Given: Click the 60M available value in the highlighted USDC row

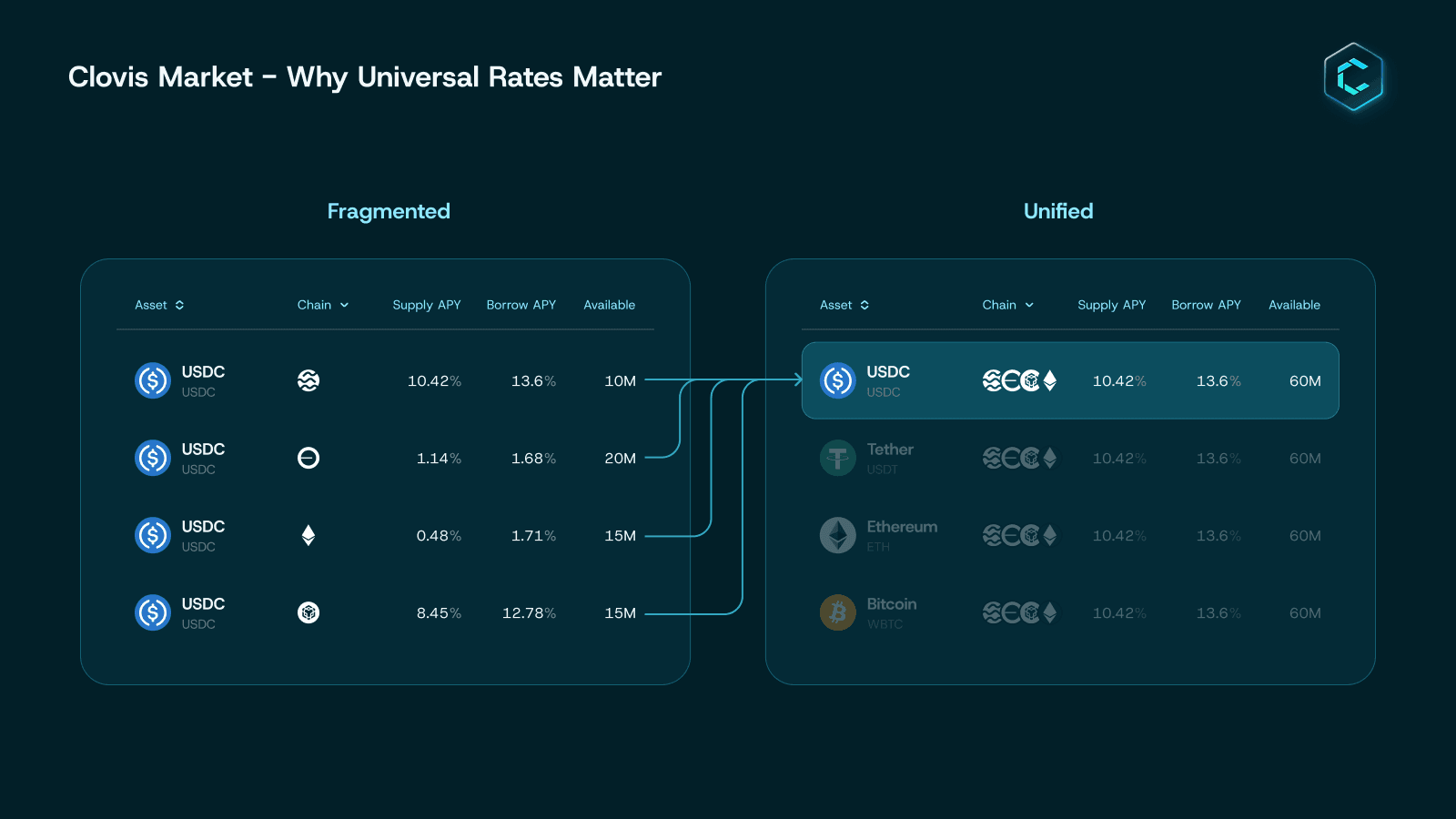Looking at the screenshot, I should (x=1305, y=381).
